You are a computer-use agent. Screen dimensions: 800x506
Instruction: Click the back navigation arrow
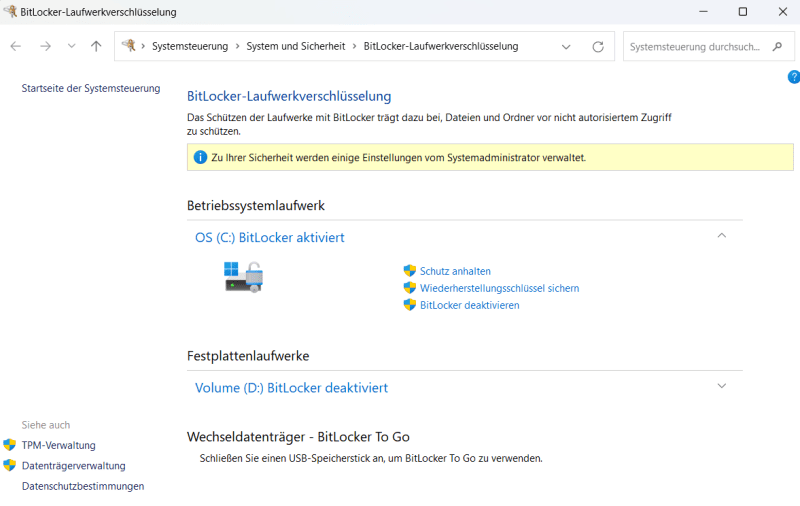[x=16, y=46]
